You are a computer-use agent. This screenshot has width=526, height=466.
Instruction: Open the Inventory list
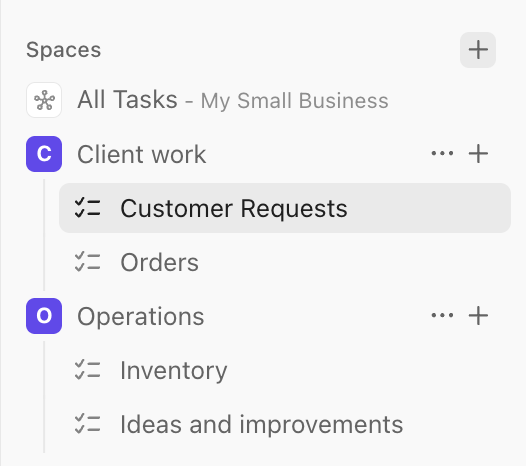click(285, 370)
